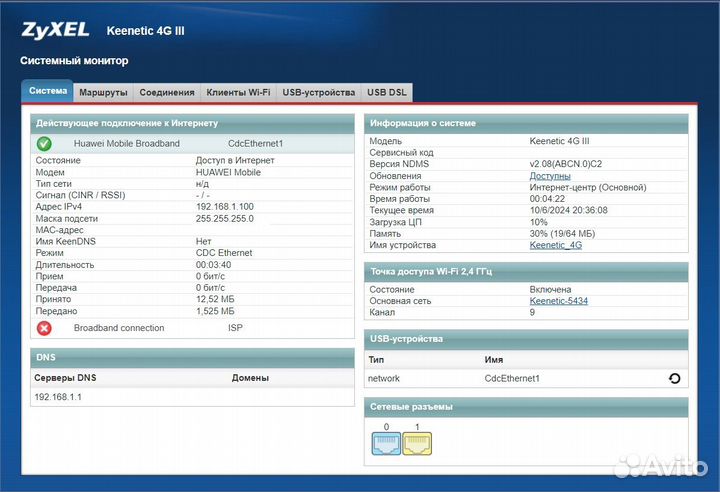
Task: Select the Клиенты Wi-Fi tab
Action: (238, 92)
